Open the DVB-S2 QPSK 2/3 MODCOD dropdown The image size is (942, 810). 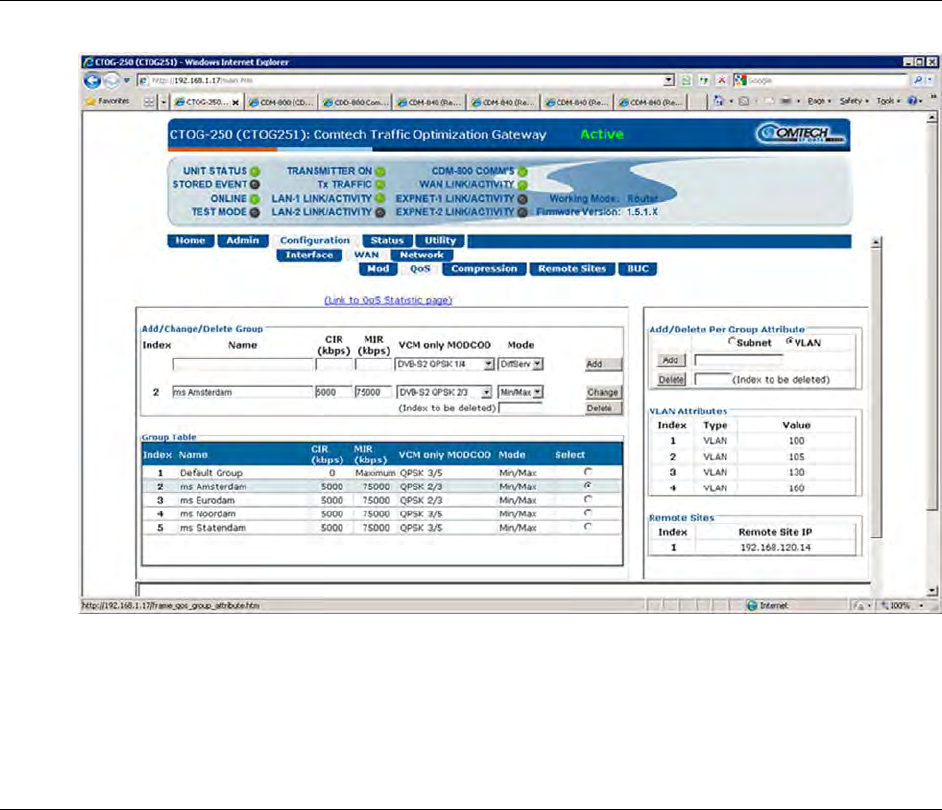[x=445, y=393]
